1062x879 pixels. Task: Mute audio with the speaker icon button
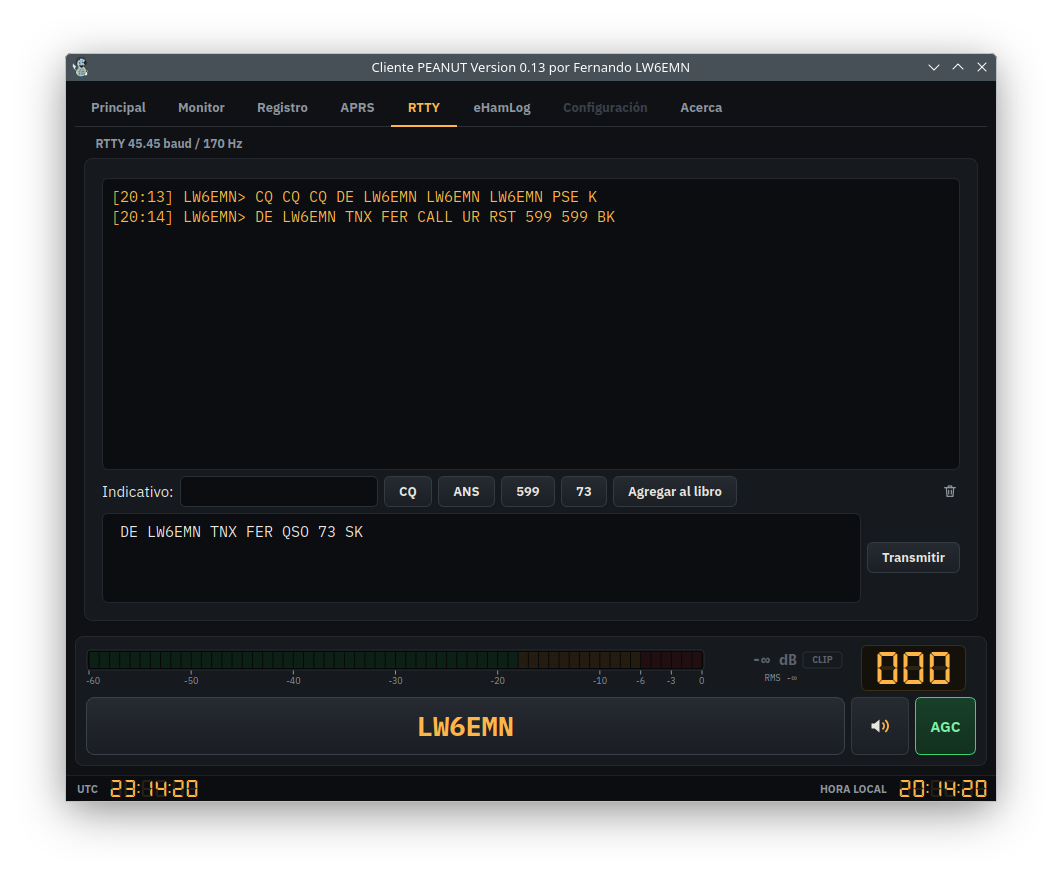[x=879, y=726]
